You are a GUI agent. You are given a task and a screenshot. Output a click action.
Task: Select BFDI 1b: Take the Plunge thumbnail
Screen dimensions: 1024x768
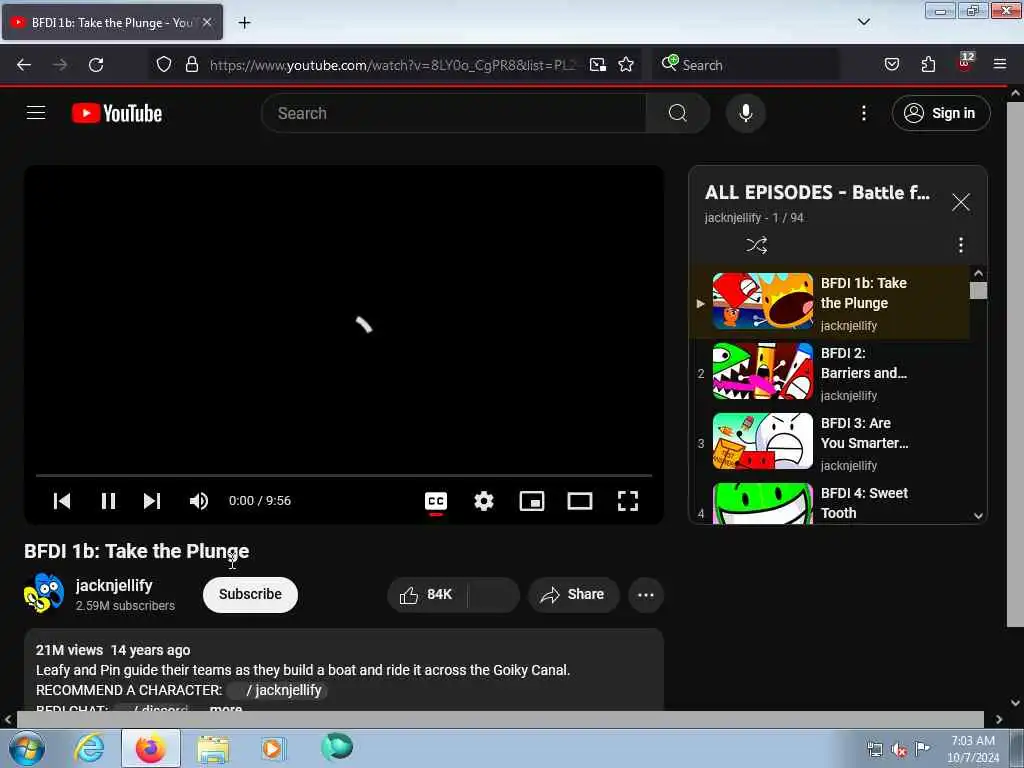763,301
